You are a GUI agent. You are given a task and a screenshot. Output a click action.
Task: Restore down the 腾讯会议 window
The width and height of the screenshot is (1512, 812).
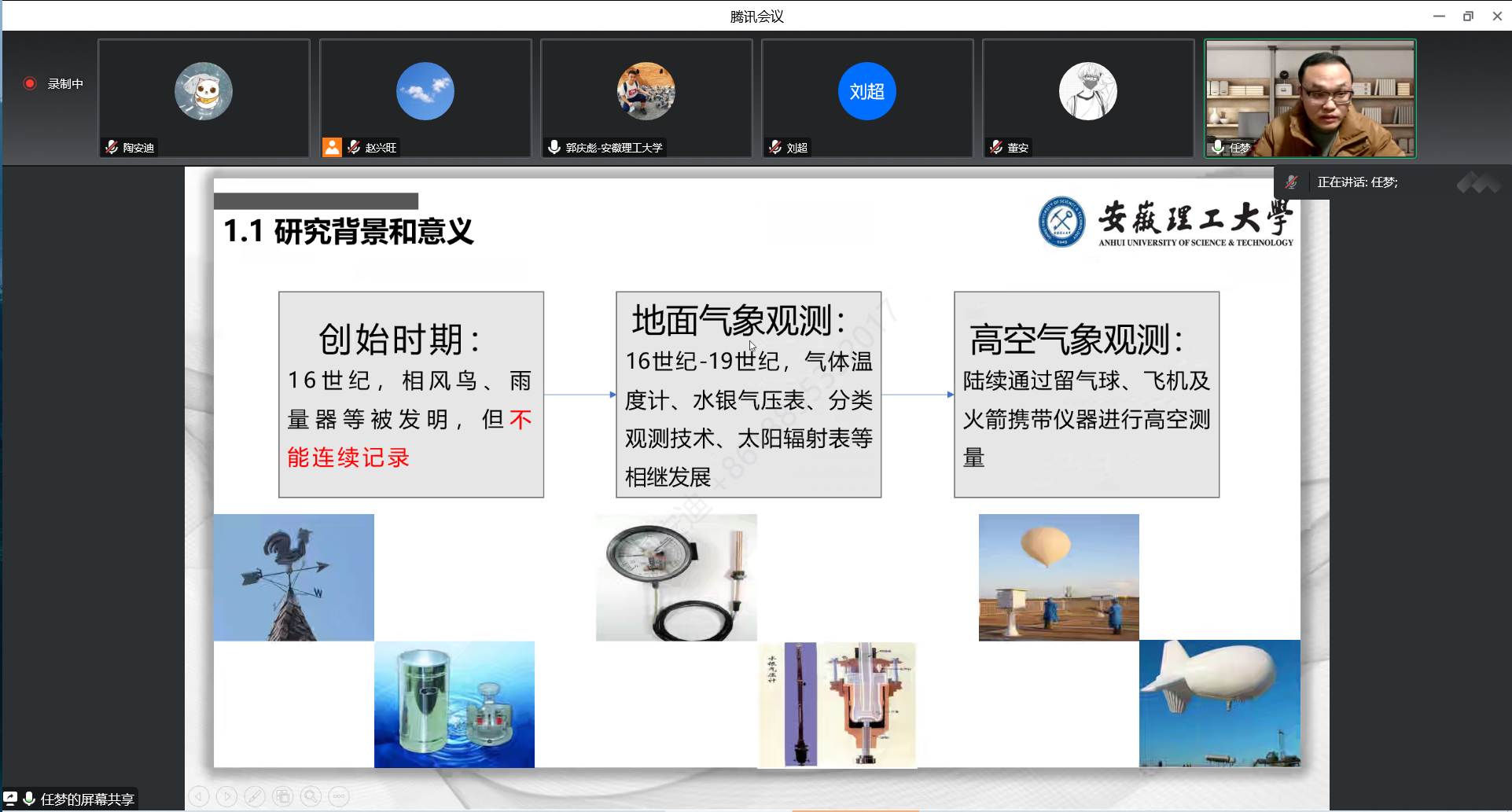[1468, 16]
